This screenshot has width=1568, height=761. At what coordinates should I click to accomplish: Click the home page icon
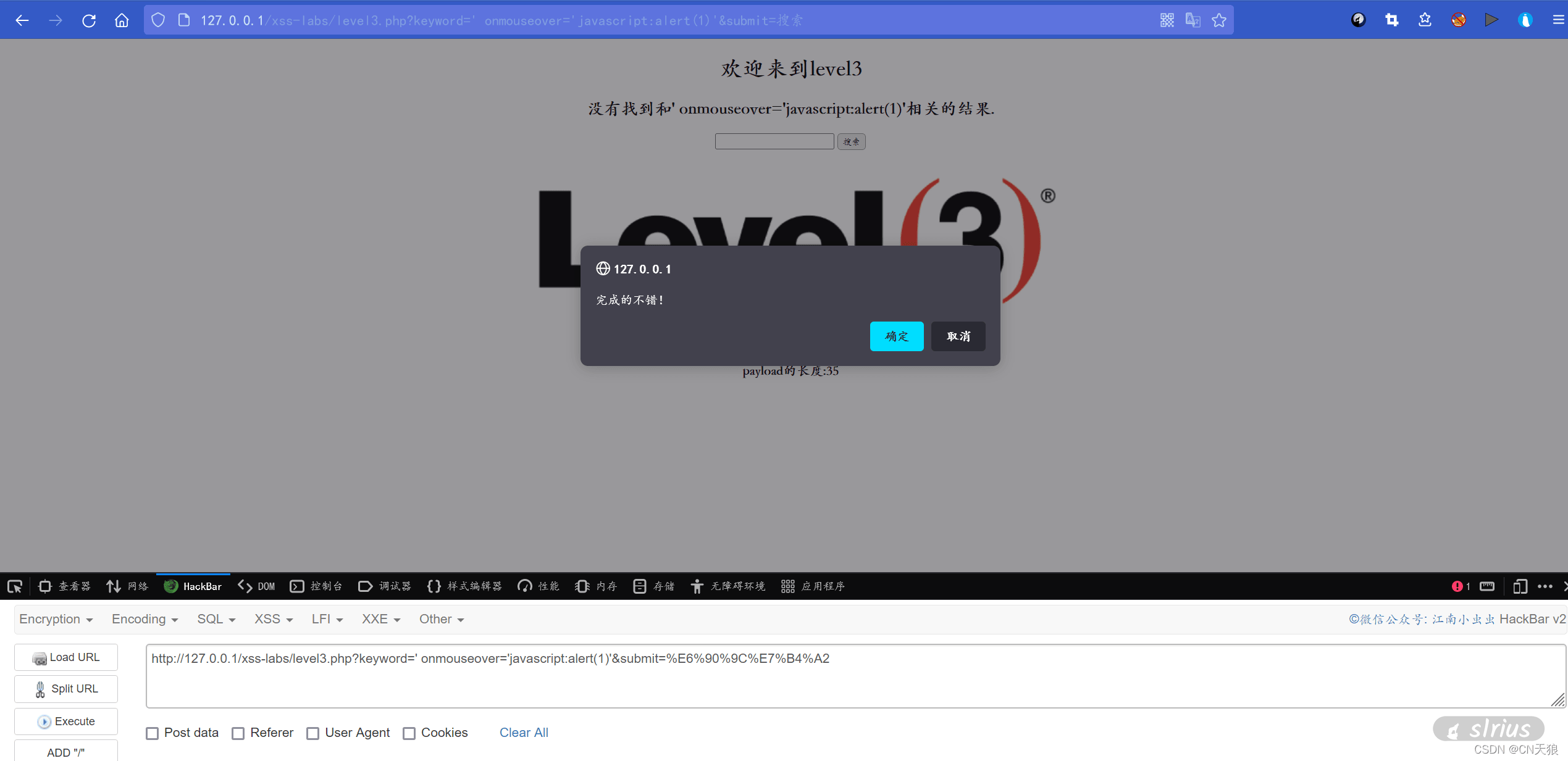pyautogui.click(x=122, y=20)
